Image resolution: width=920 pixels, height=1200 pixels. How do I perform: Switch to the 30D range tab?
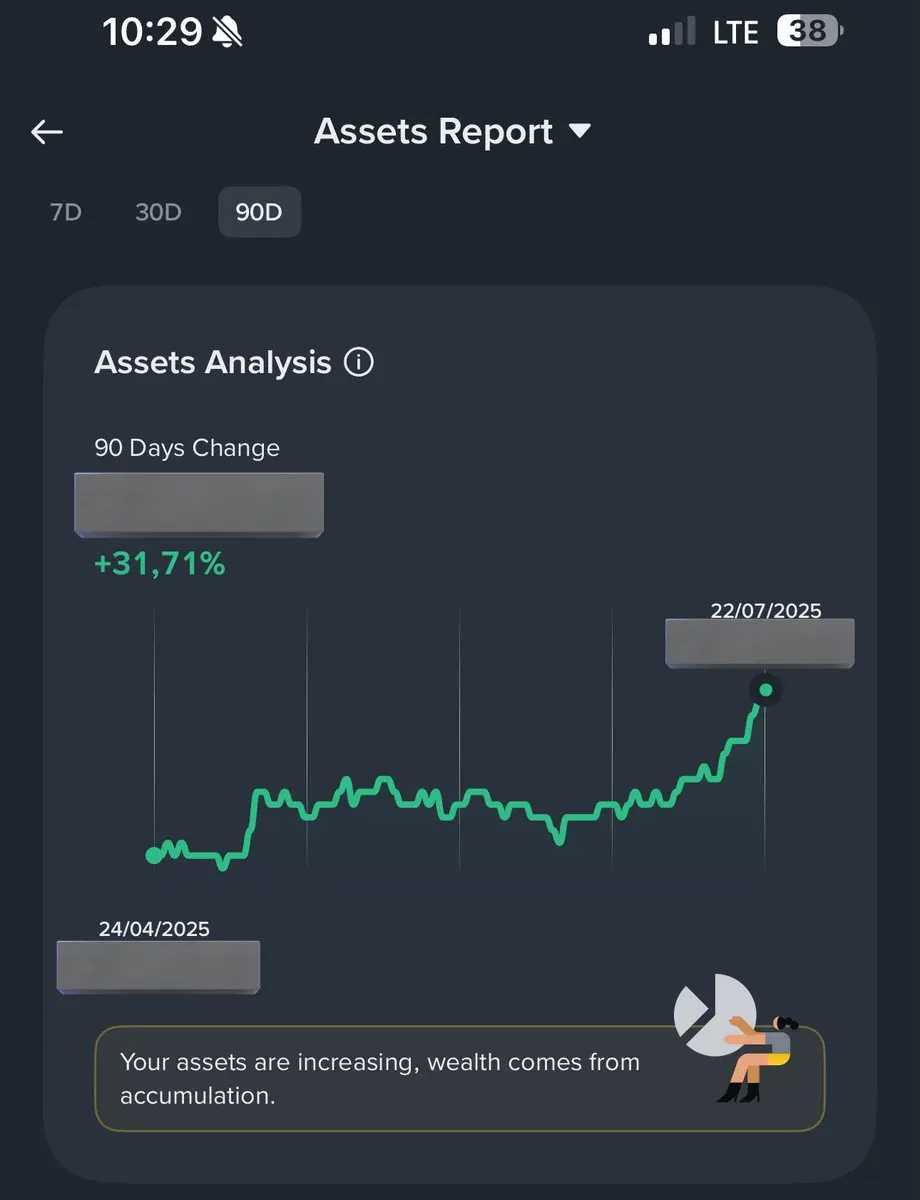pyautogui.click(x=158, y=212)
